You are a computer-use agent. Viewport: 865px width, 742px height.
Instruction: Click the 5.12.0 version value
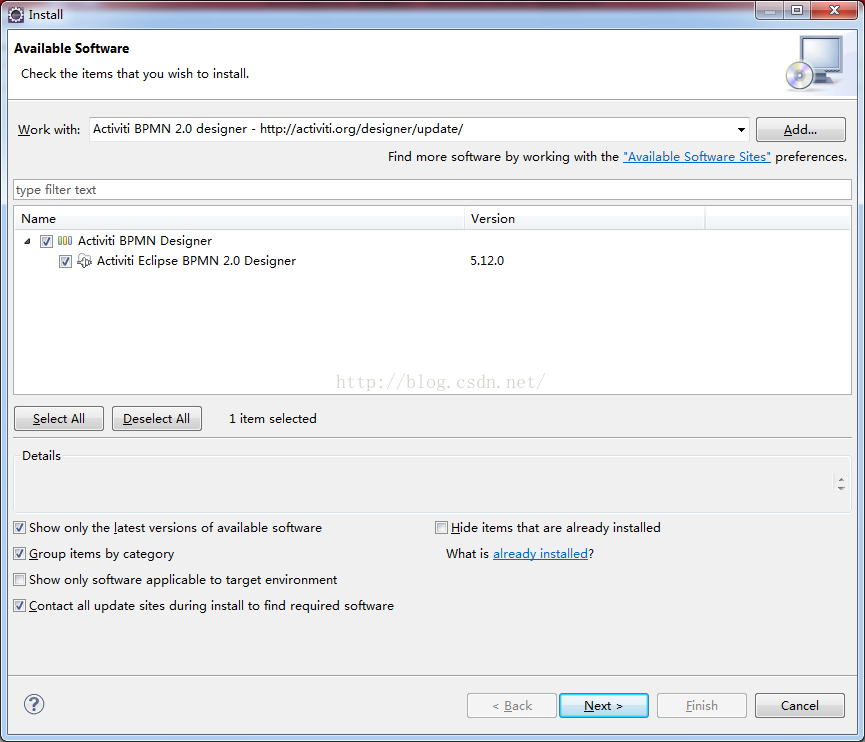pyautogui.click(x=487, y=260)
